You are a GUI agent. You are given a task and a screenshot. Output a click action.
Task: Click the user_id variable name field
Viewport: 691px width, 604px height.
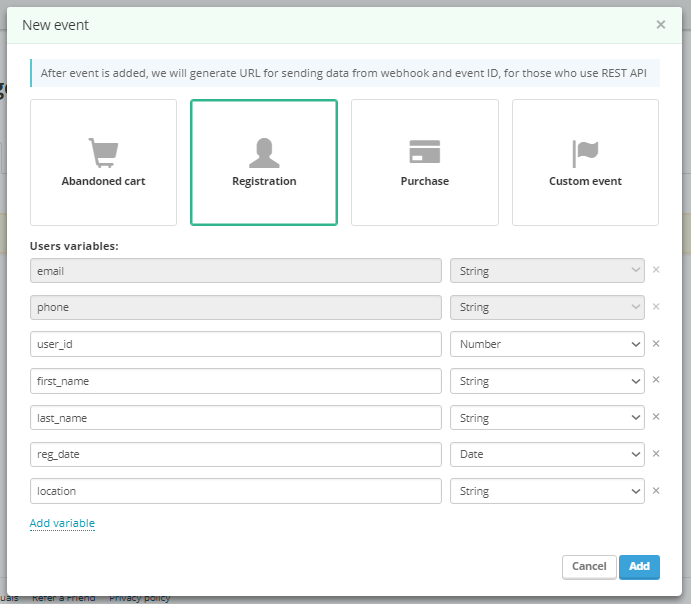click(236, 344)
